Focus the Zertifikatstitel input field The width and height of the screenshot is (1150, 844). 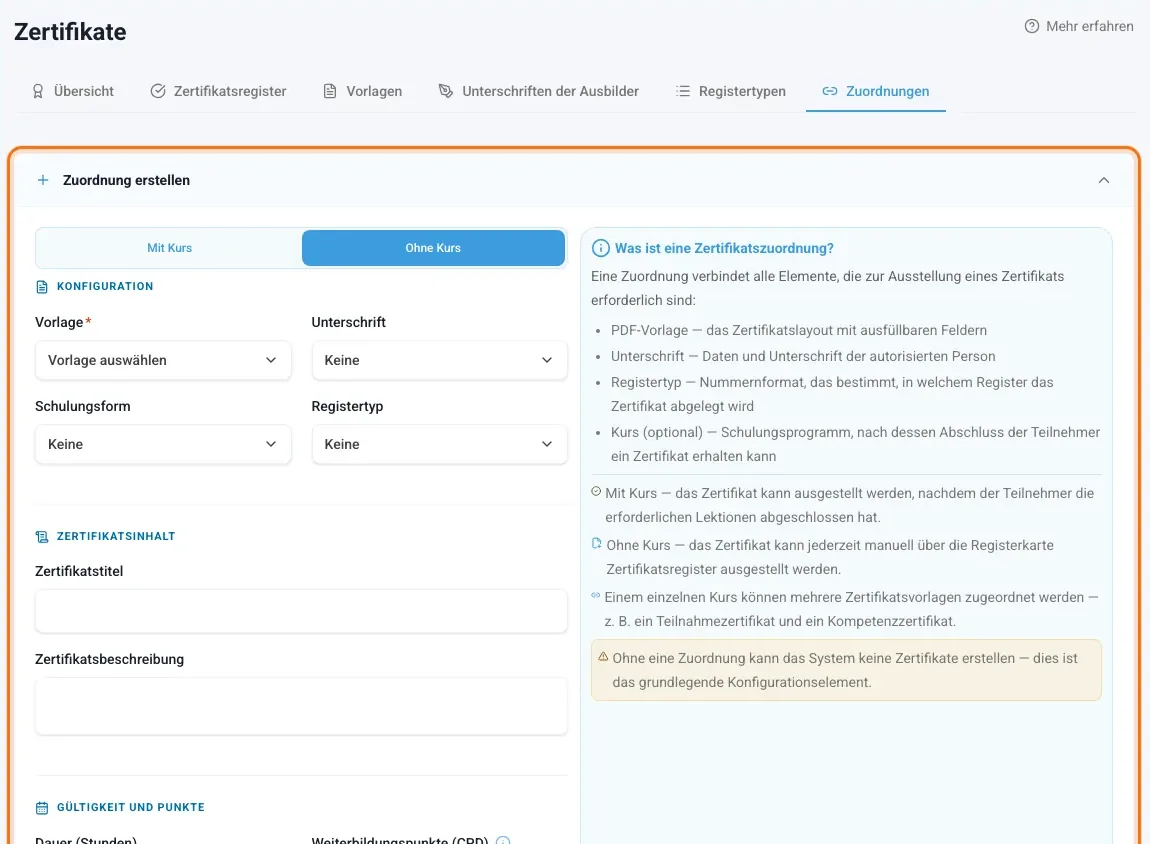[x=301, y=611]
